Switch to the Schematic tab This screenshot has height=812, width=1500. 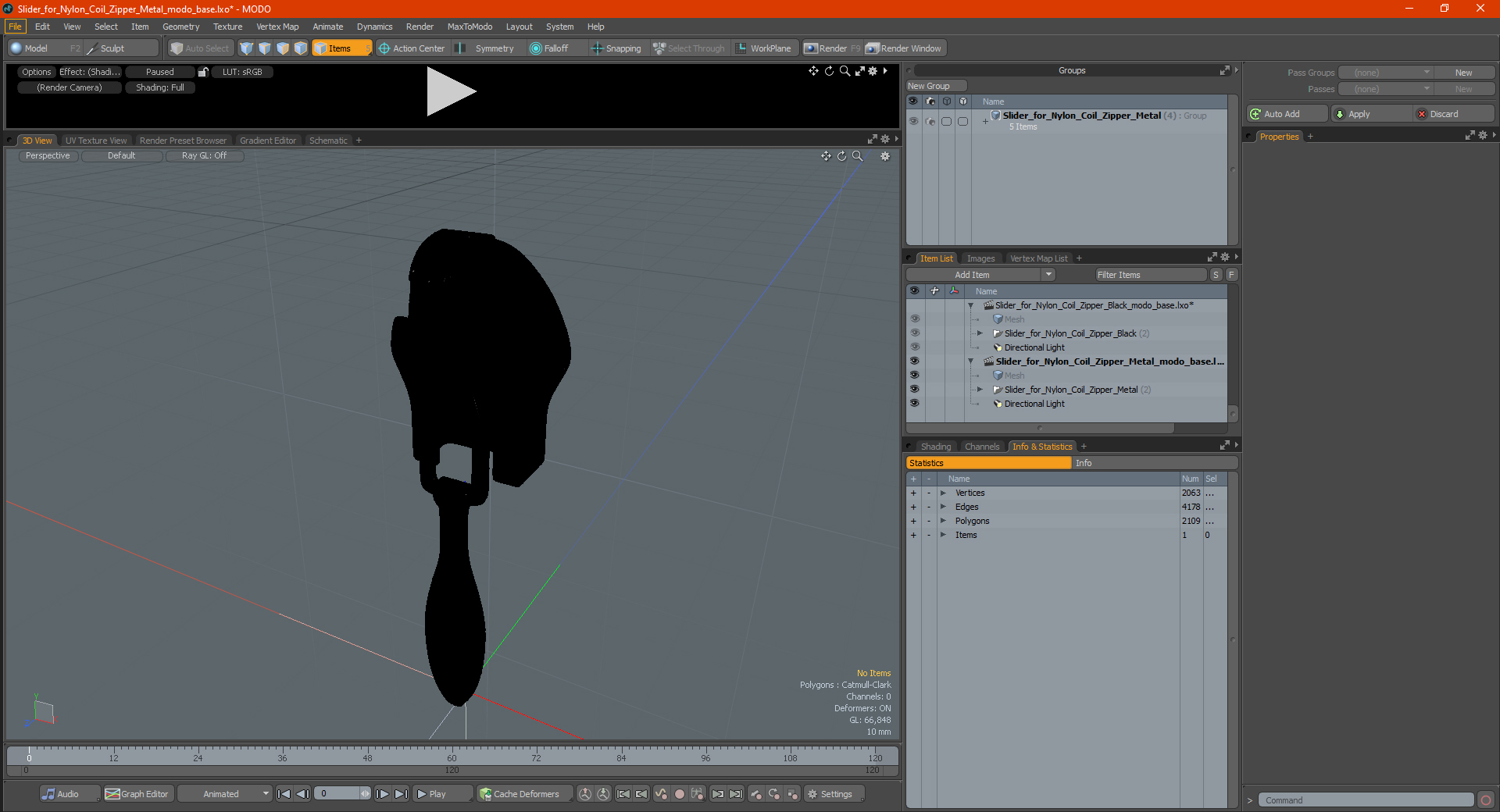coord(328,141)
